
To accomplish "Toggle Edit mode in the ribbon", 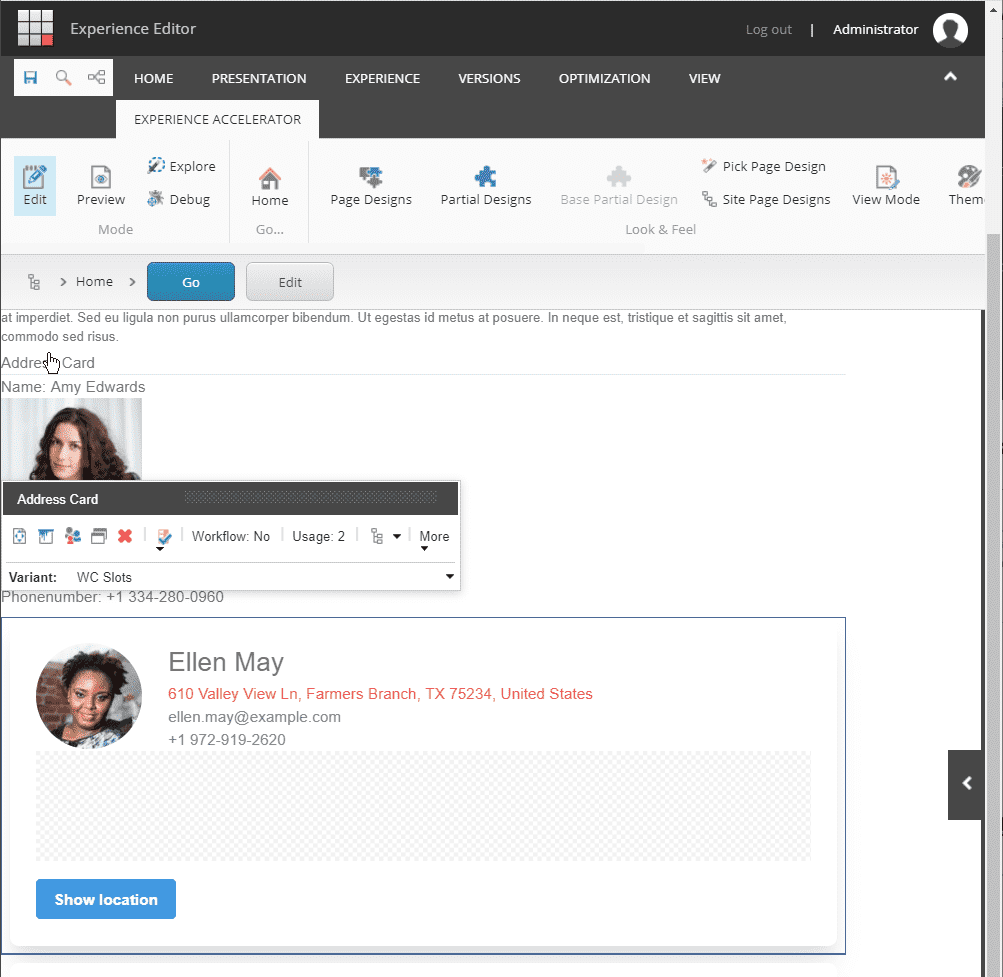I will (x=35, y=185).
